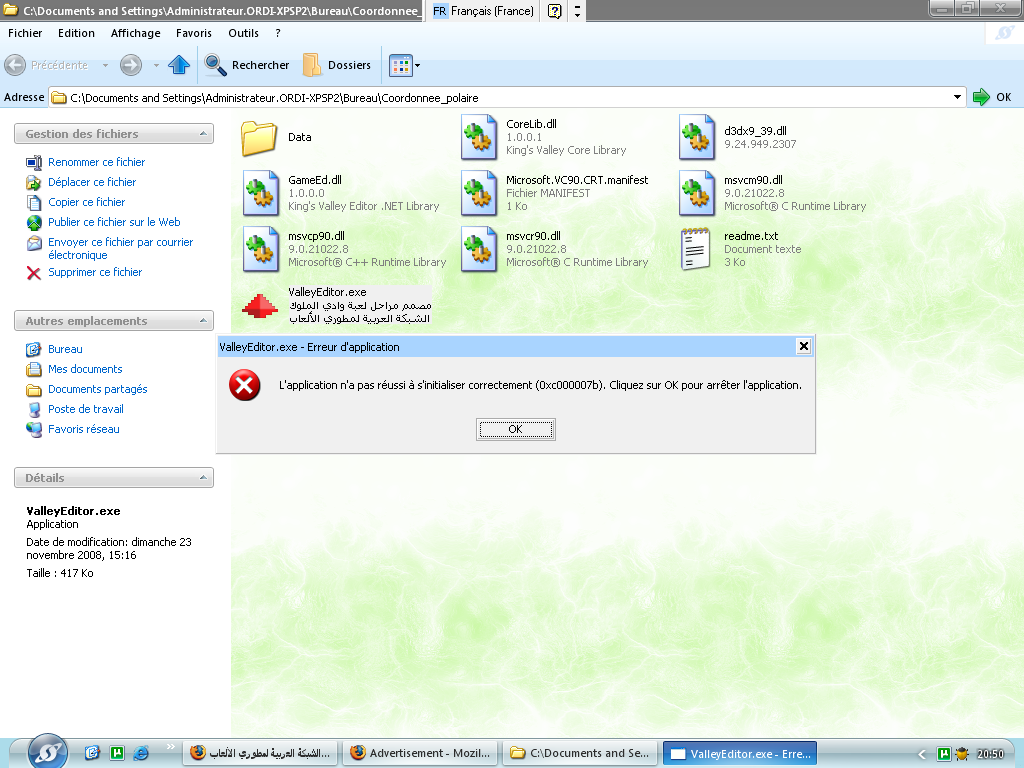Open the back history dropdown arrow

[105, 65]
